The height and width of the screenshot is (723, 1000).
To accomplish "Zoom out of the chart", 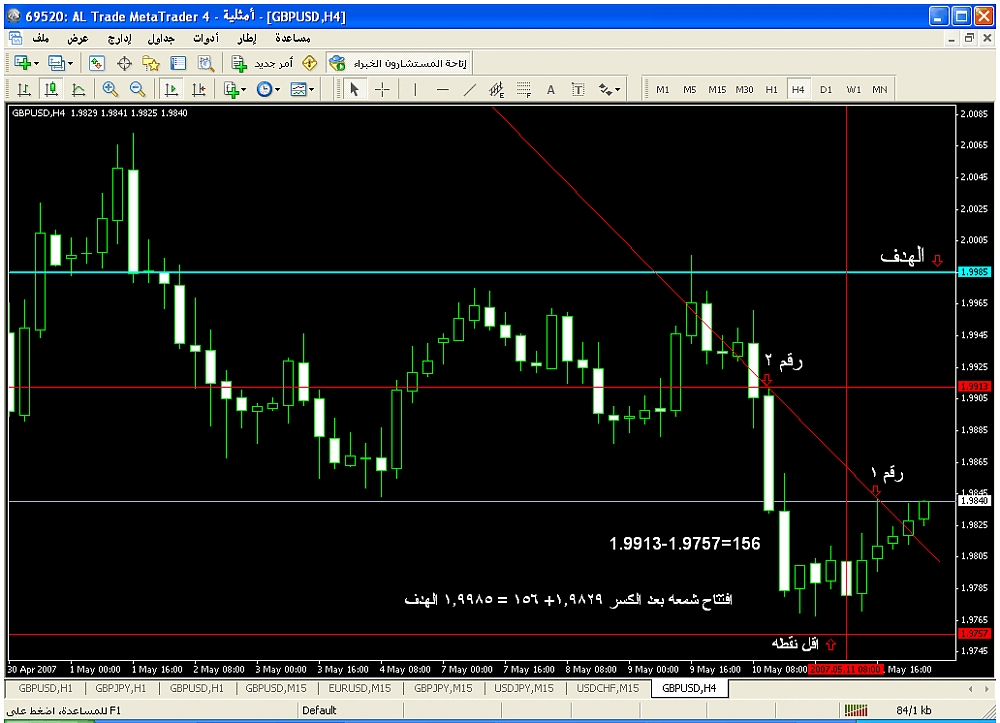I will [137, 89].
